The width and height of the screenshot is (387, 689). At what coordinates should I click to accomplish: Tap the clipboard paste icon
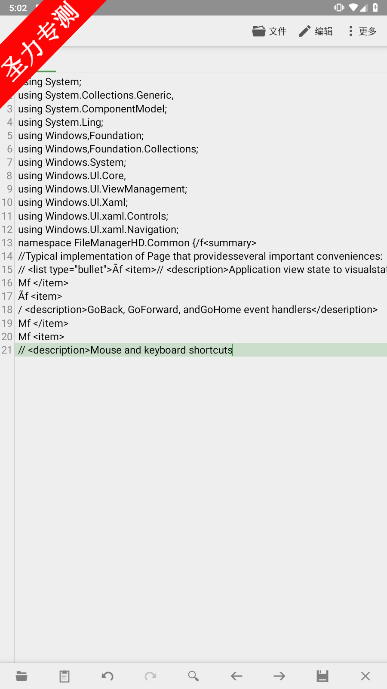point(65,676)
